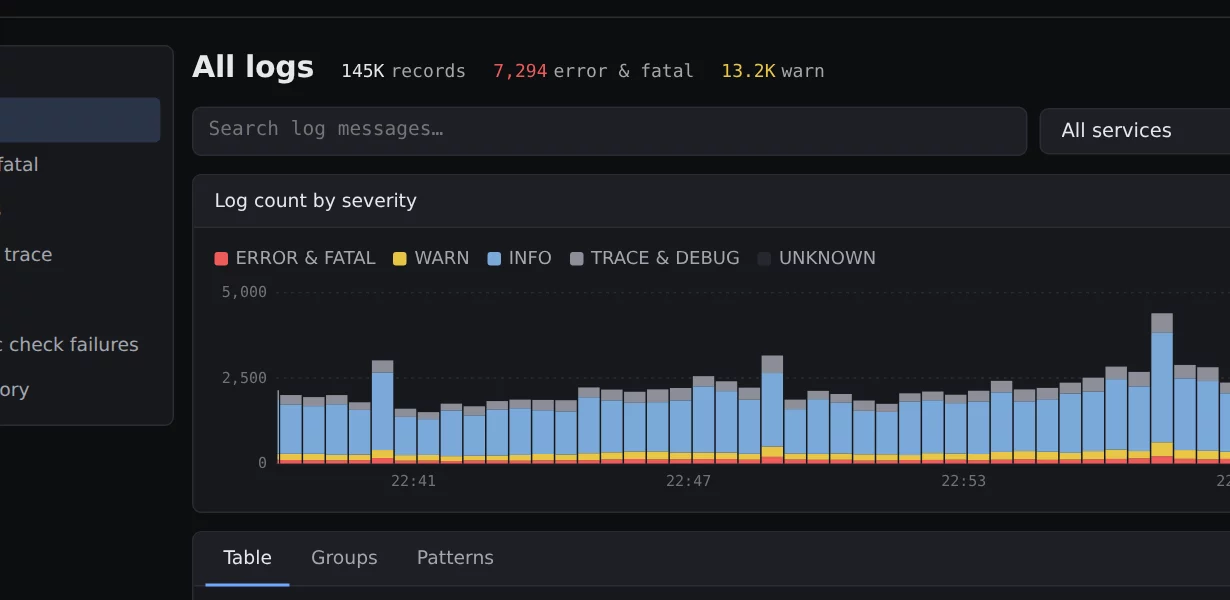Click the 22:53 time axis label
1230x600 pixels.
point(963,481)
